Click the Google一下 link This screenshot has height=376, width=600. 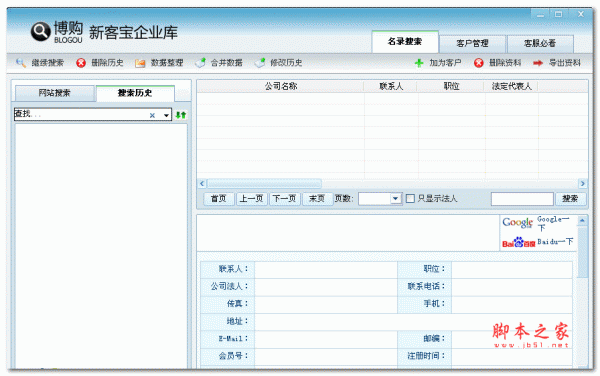[x=553, y=223]
